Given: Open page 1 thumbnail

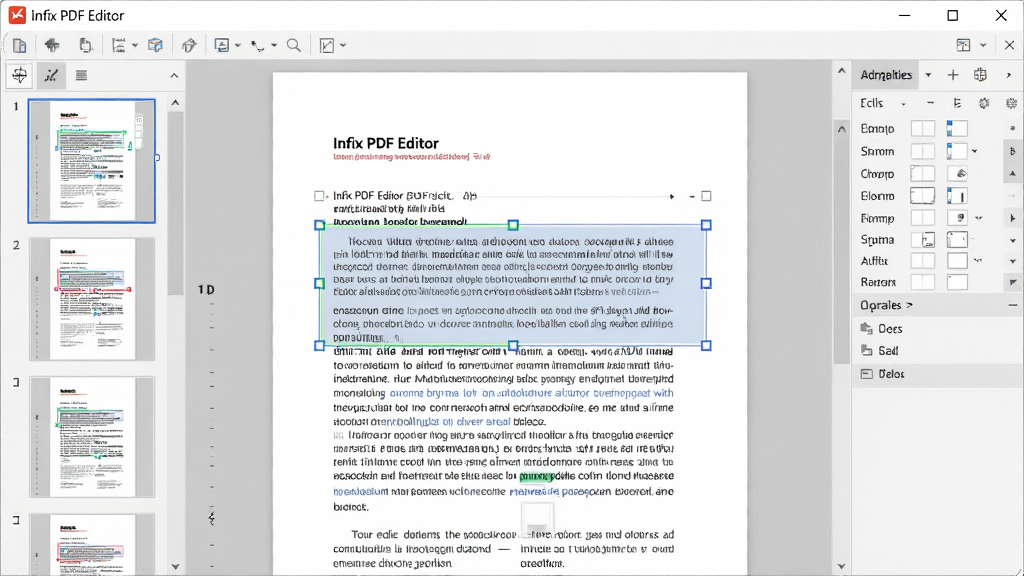Looking at the screenshot, I should (x=91, y=161).
